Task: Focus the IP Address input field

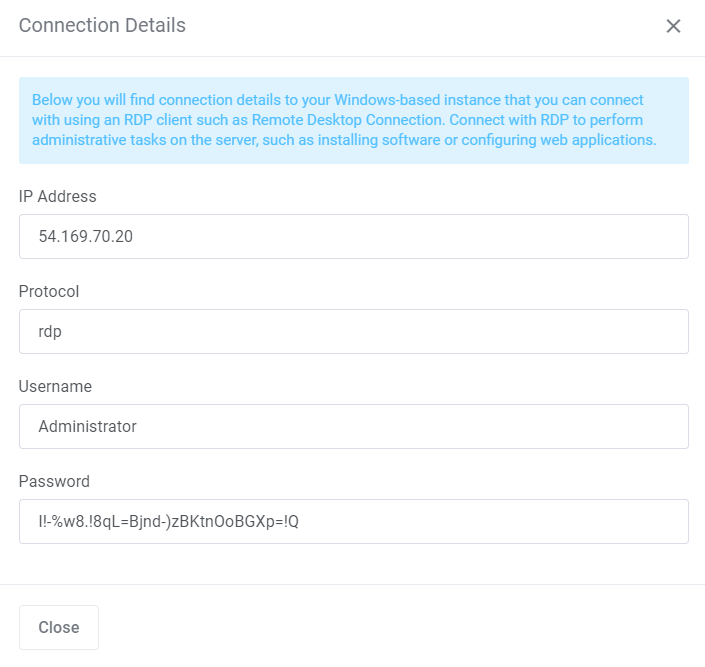Action: 353,236
